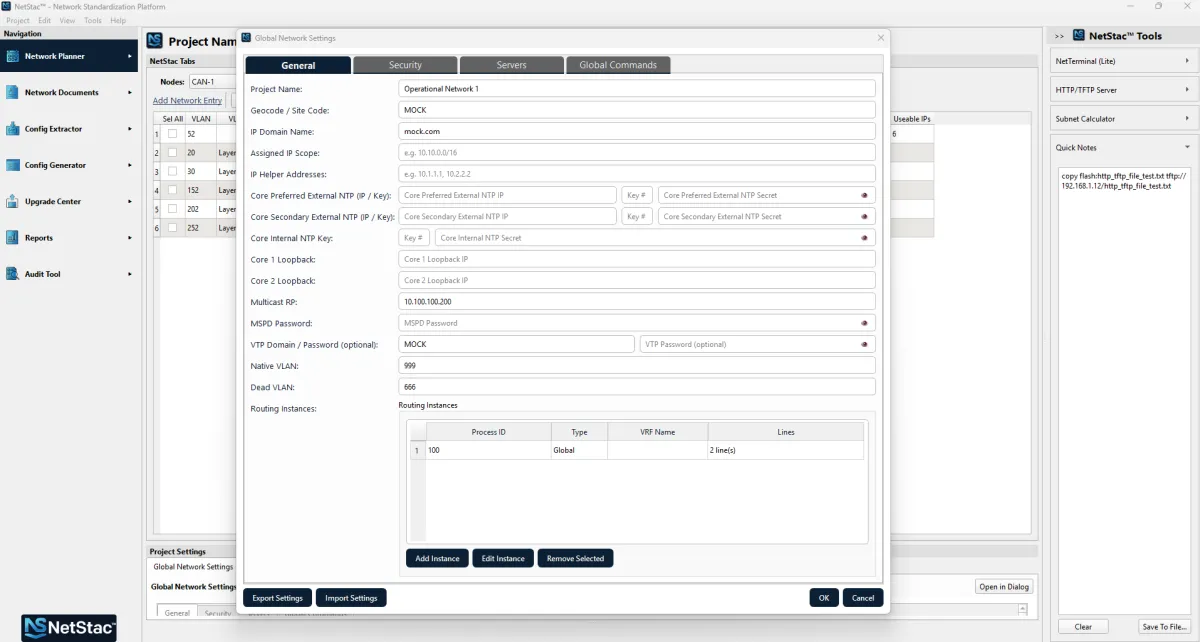Open the Nodes CAN-1 dropdown
The height and width of the screenshot is (642, 1200).
211,82
